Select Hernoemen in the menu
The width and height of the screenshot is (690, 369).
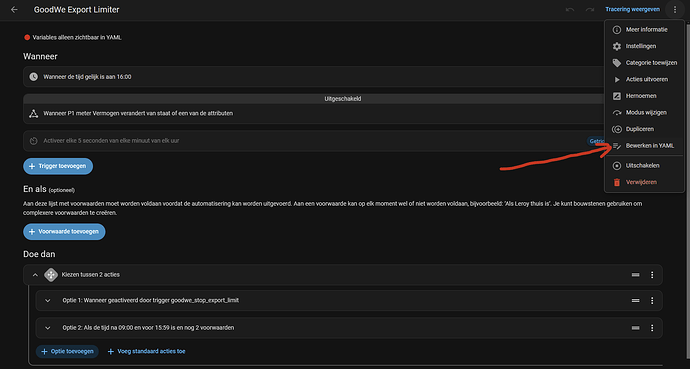tap(644, 96)
